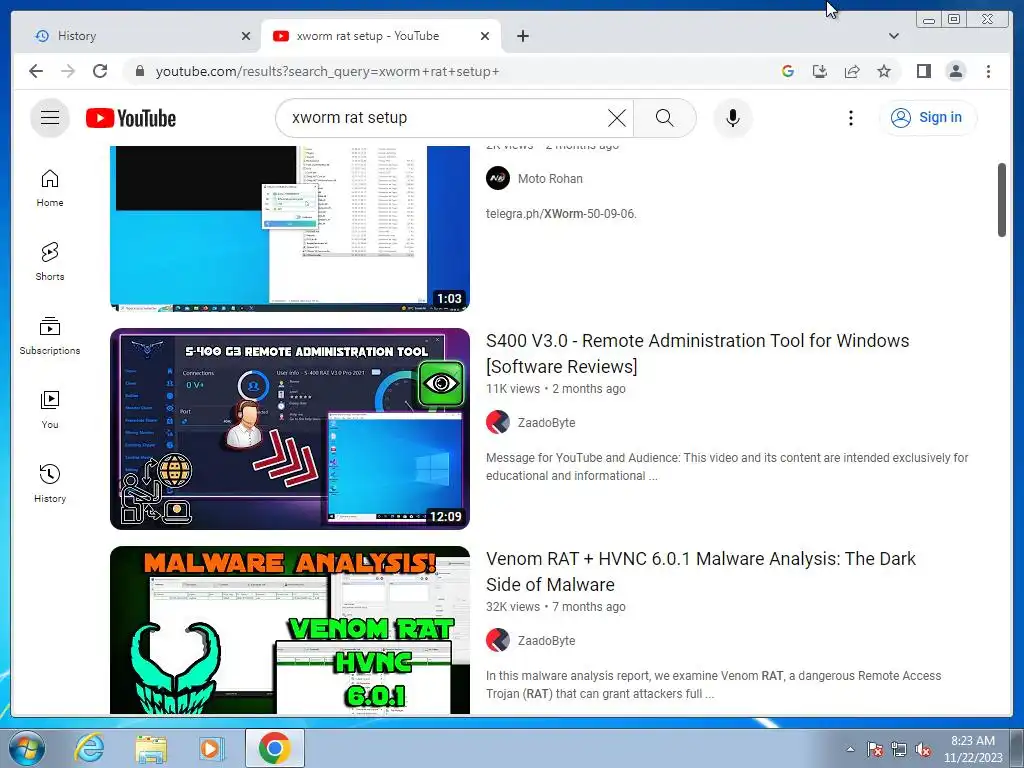This screenshot has height=768, width=1024.
Task: Open the taskbar clock 8:23 AM
Action: [972, 749]
